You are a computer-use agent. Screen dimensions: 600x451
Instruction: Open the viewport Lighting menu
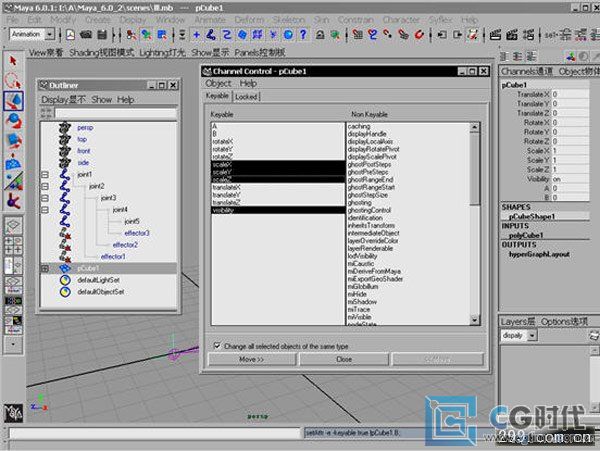(162, 52)
